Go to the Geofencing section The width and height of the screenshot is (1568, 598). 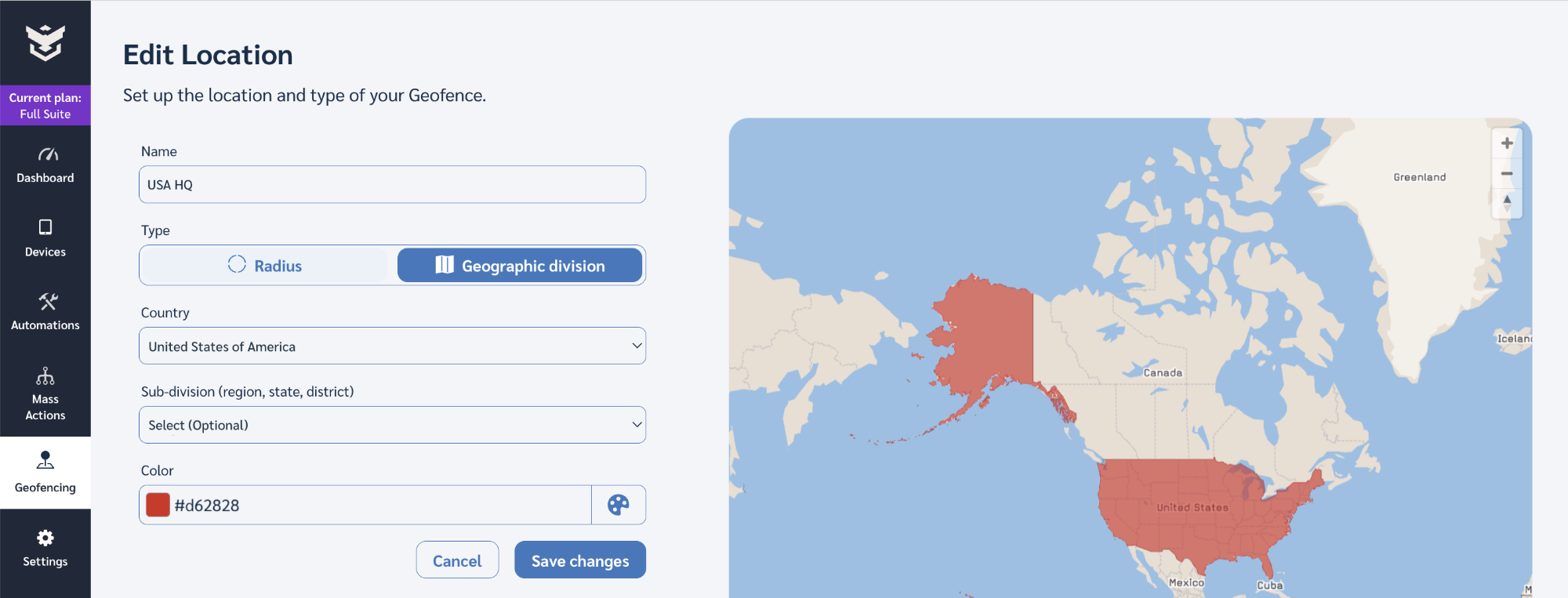click(x=45, y=473)
